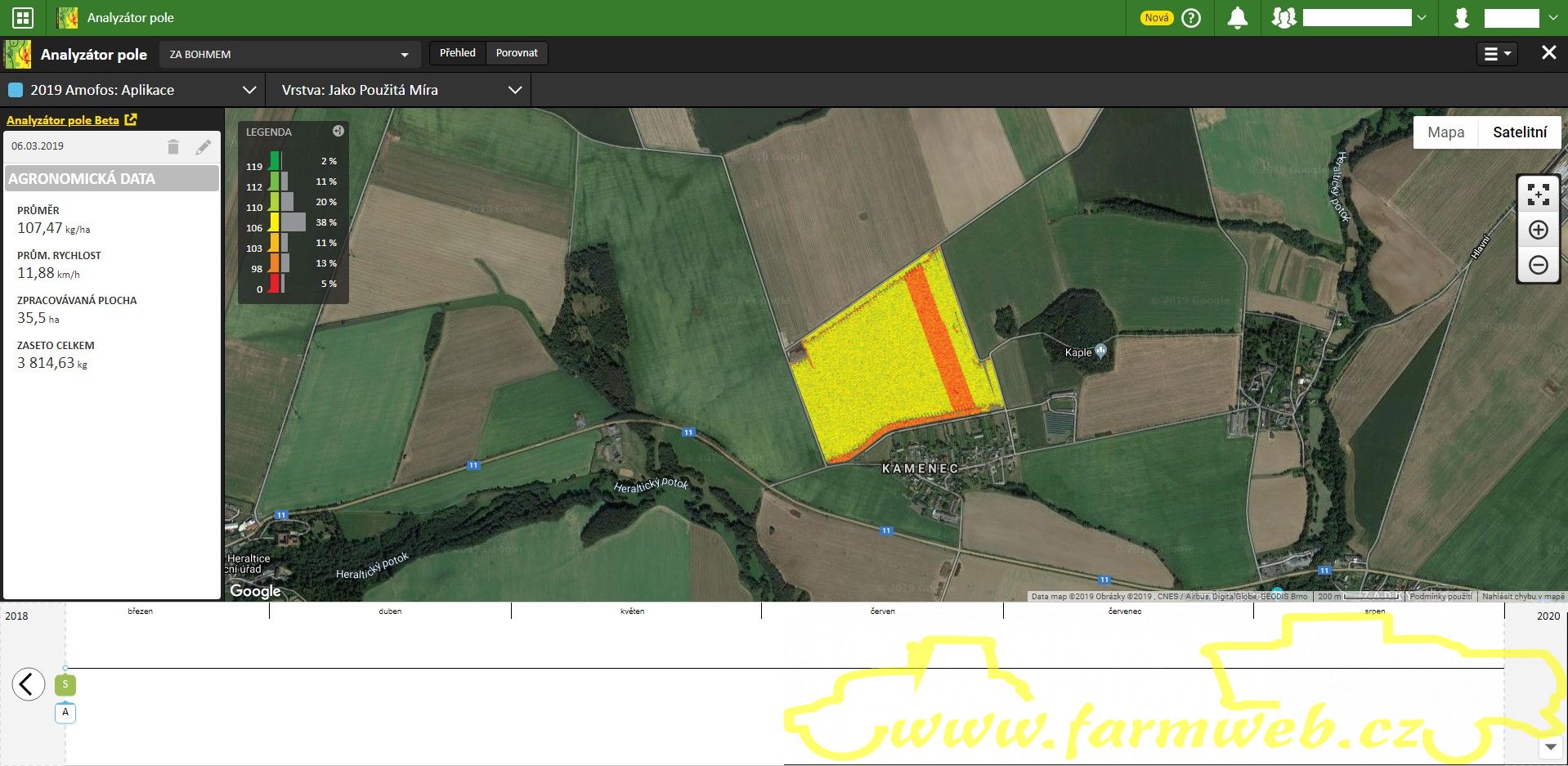Open the app grid launcher icon

23,17
